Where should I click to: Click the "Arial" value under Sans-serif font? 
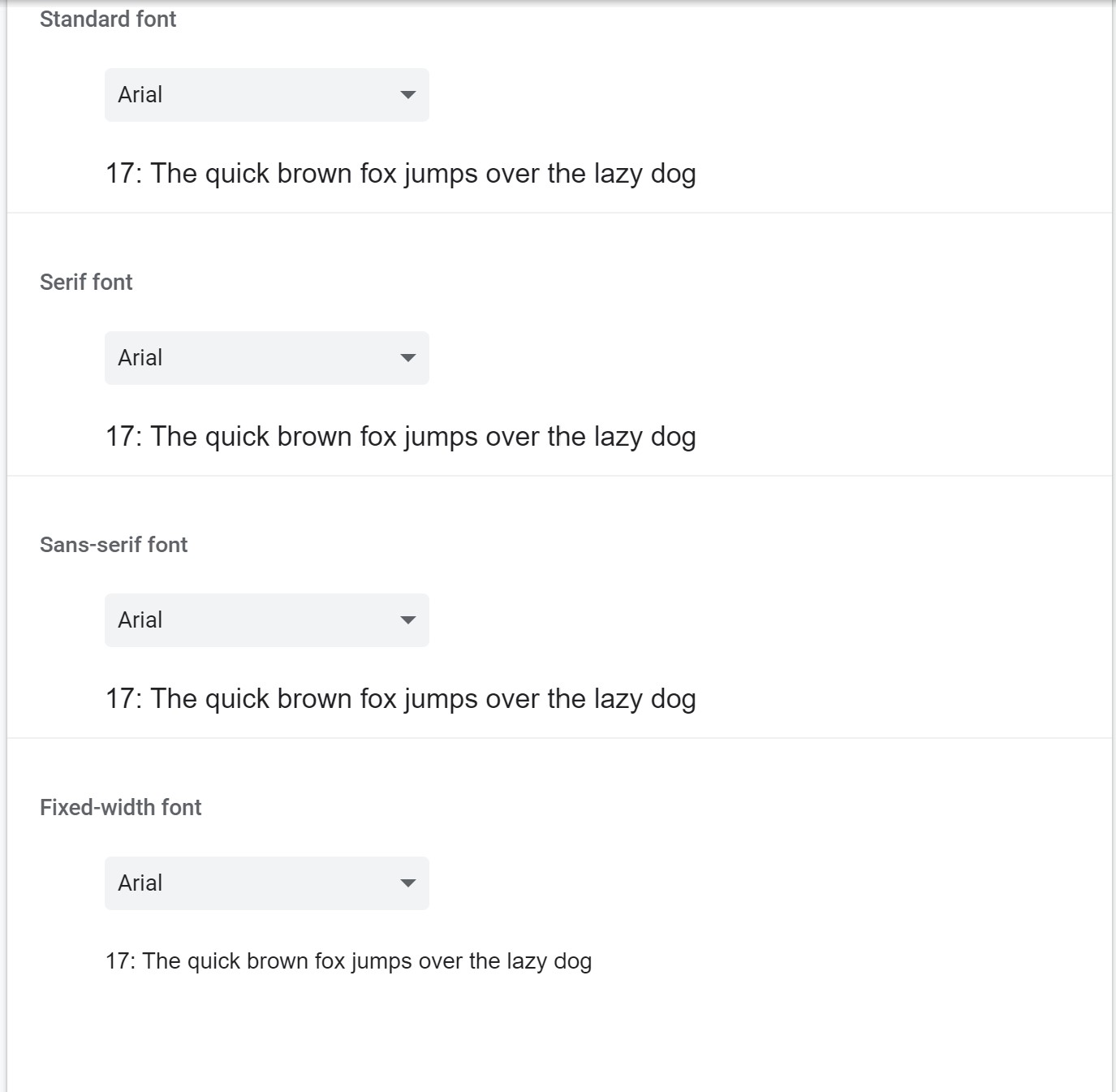140,620
